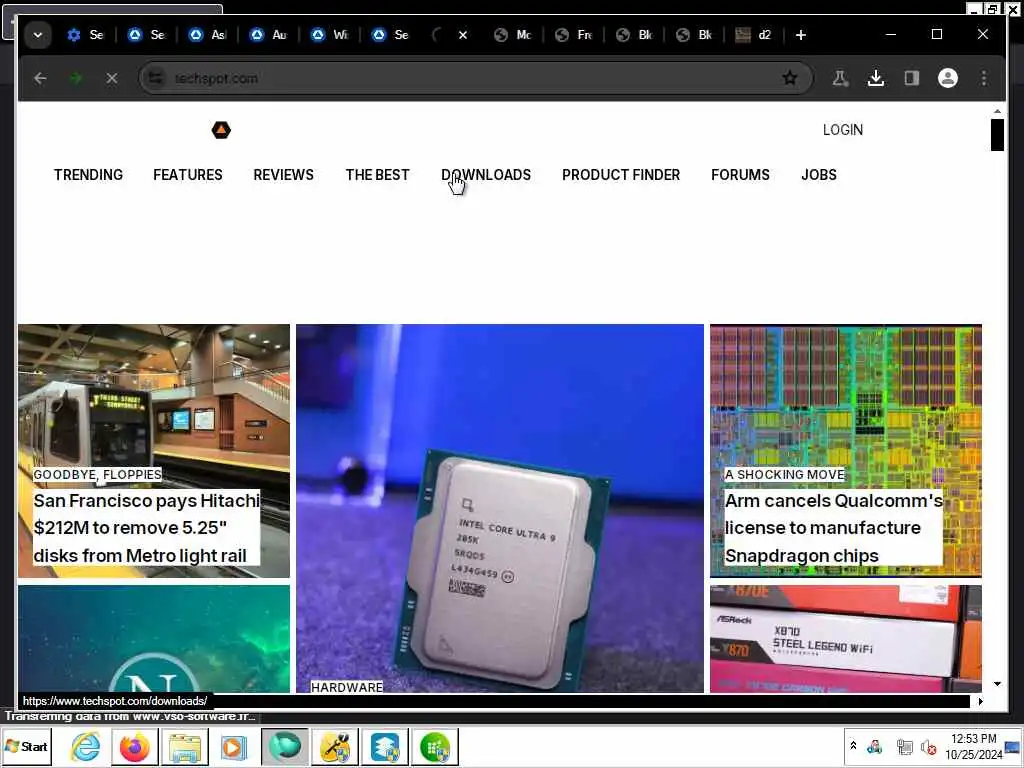Image resolution: width=1024 pixels, height=768 pixels.
Task: Go back with the back arrow
Action: pyautogui.click(x=40, y=78)
